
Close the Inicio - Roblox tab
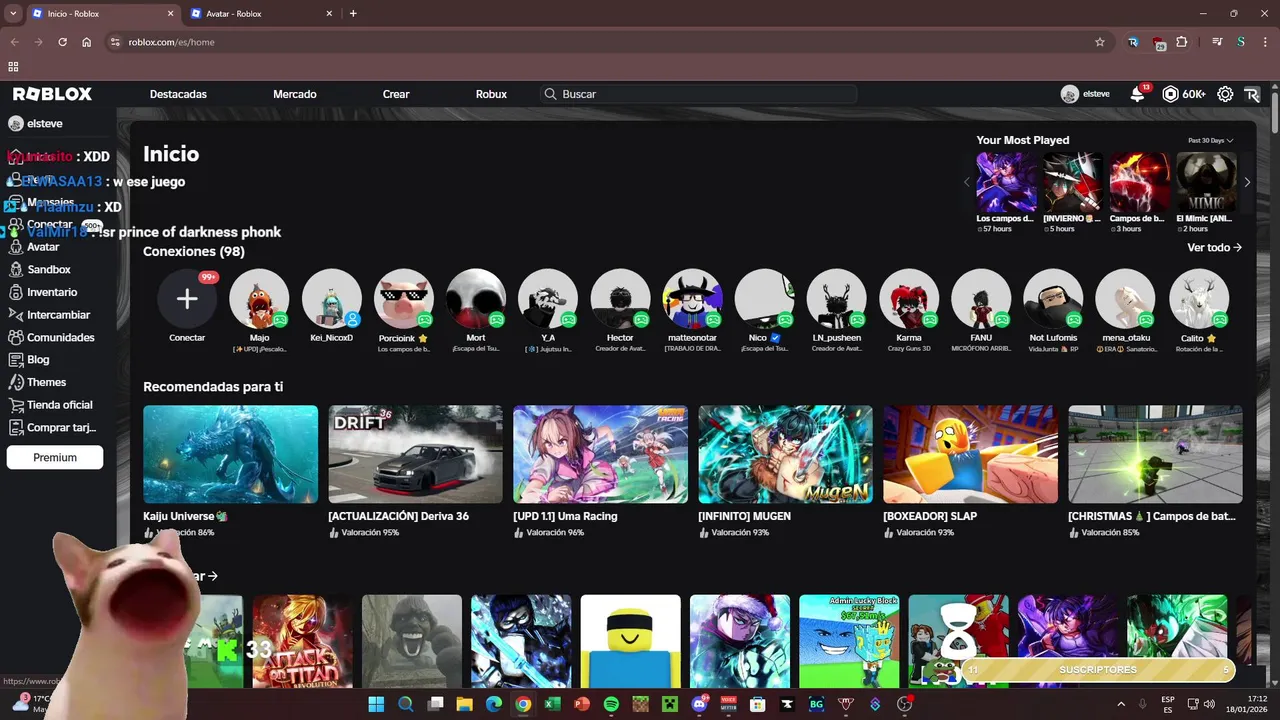(x=170, y=14)
